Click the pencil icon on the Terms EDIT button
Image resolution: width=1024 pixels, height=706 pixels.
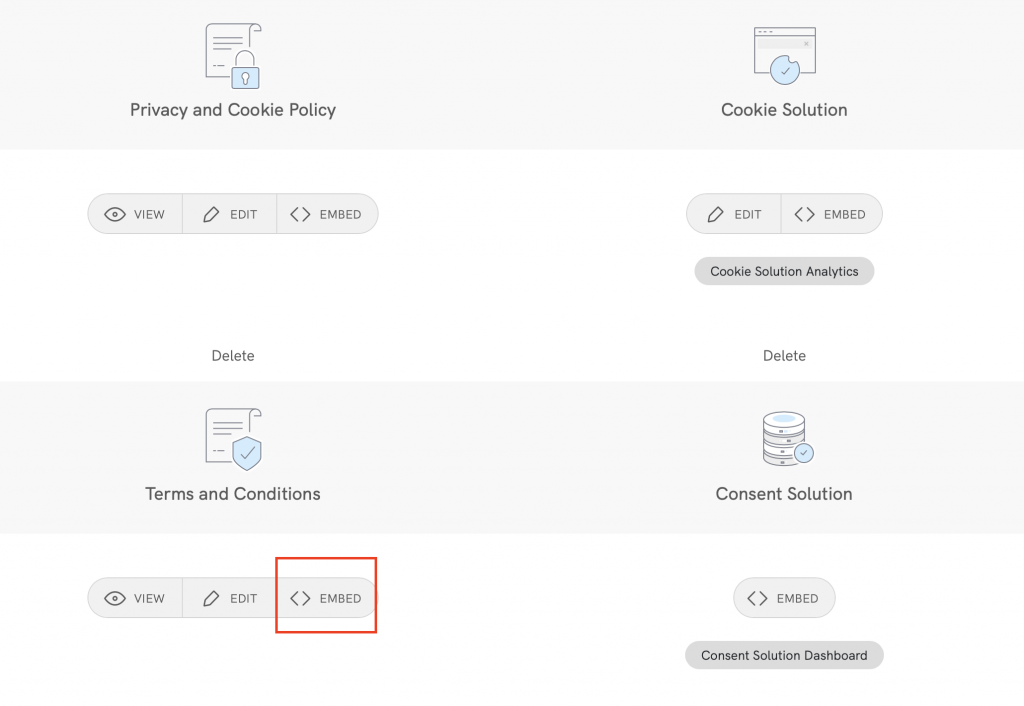click(x=209, y=597)
